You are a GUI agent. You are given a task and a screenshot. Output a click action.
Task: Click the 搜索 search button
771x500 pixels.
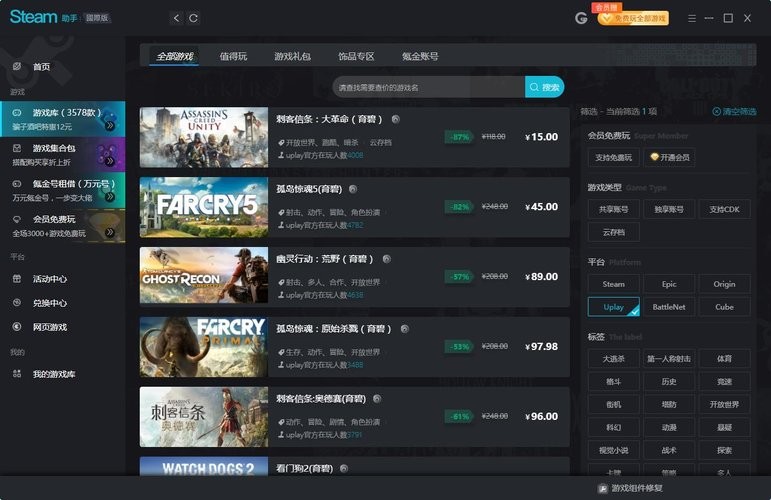544,87
